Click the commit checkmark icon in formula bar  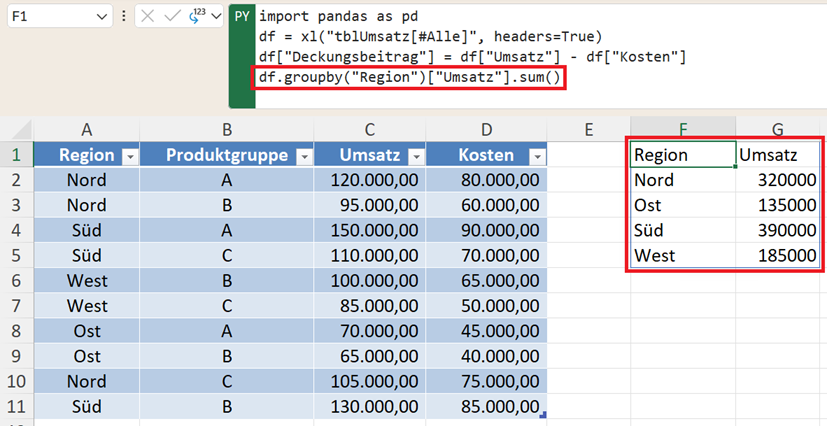tap(170, 17)
